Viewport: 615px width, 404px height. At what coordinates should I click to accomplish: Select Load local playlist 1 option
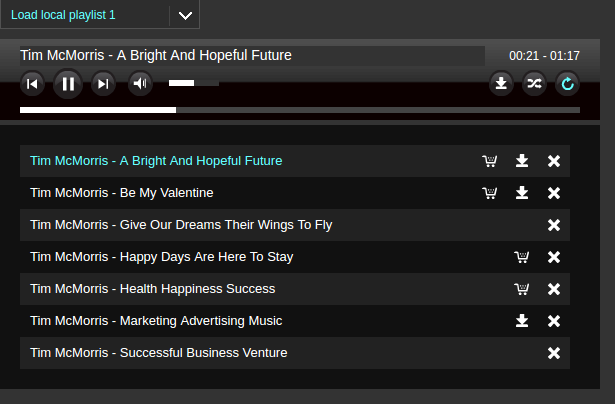pos(84,15)
